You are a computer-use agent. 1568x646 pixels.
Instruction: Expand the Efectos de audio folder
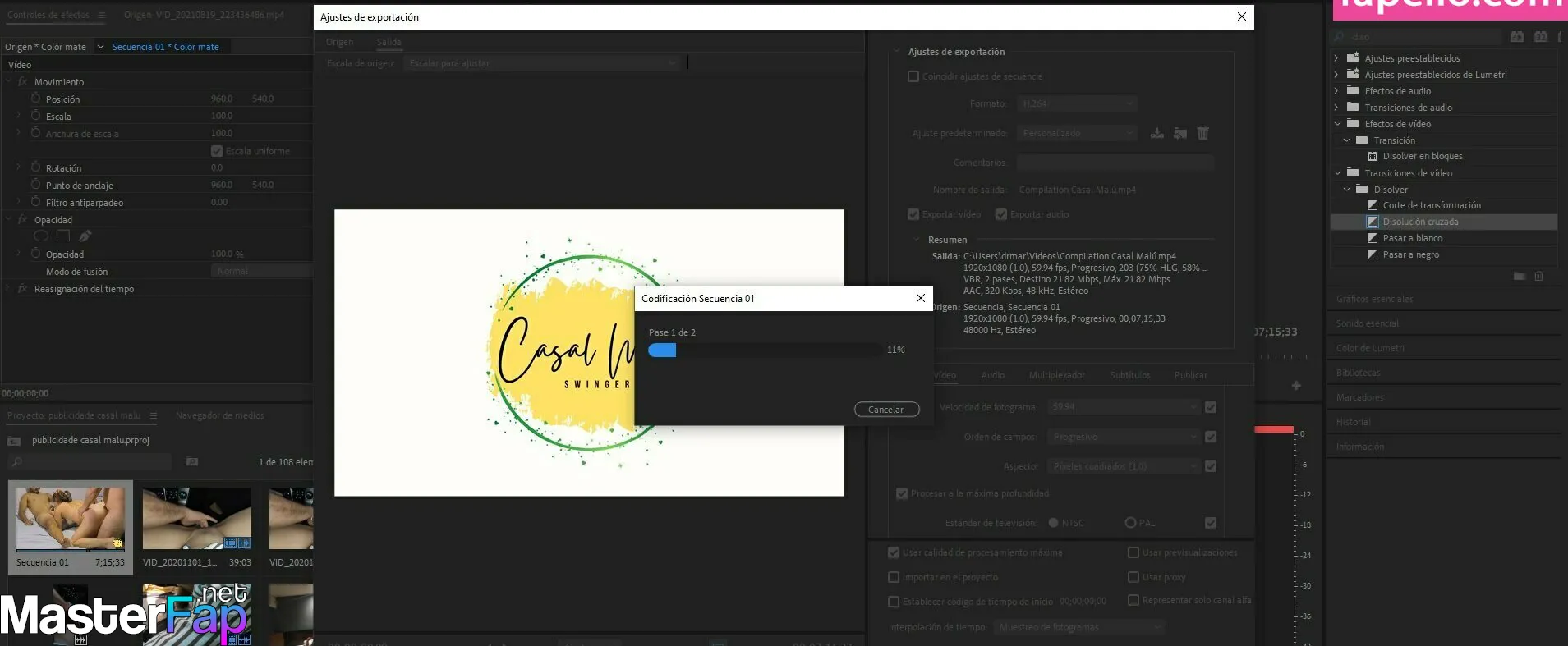(1337, 91)
